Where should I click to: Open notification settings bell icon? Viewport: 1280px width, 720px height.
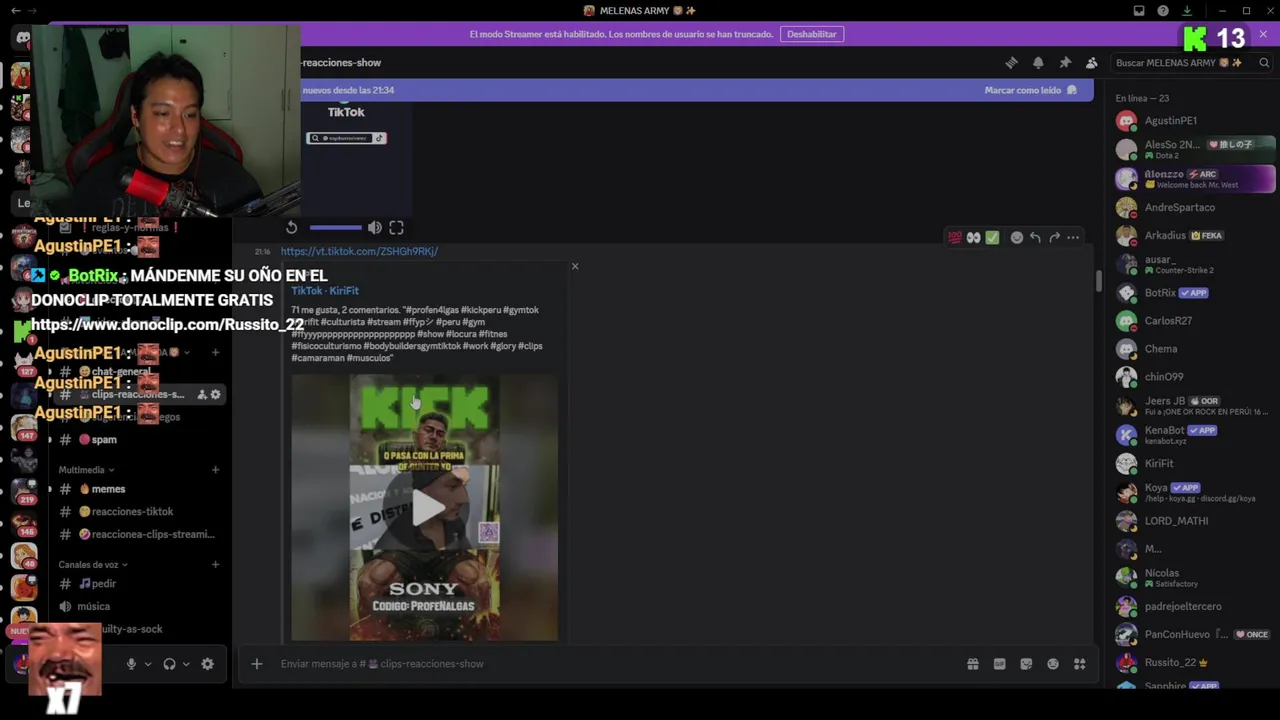click(x=1038, y=62)
